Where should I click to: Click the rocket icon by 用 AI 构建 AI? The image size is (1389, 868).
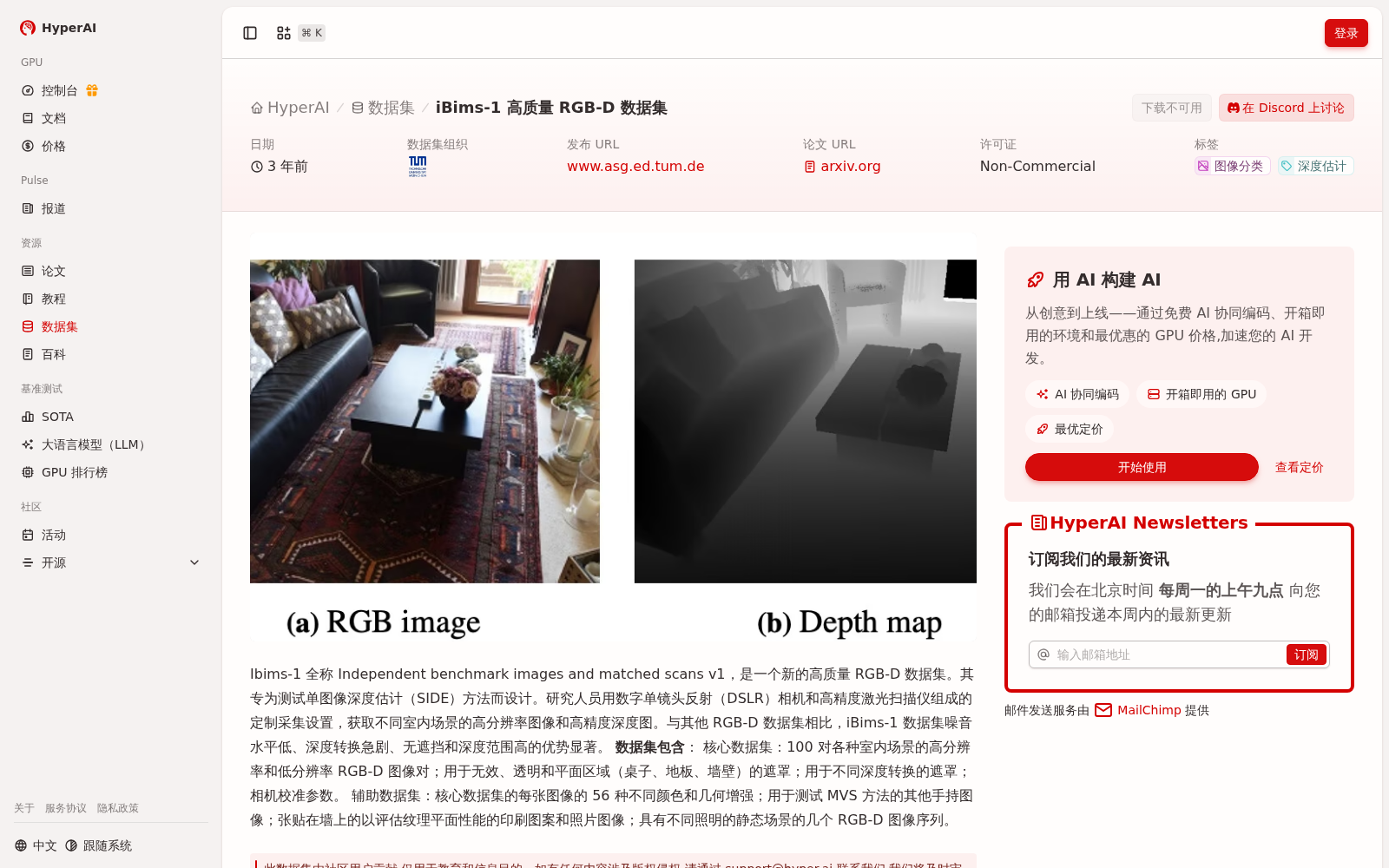[x=1035, y=279]
